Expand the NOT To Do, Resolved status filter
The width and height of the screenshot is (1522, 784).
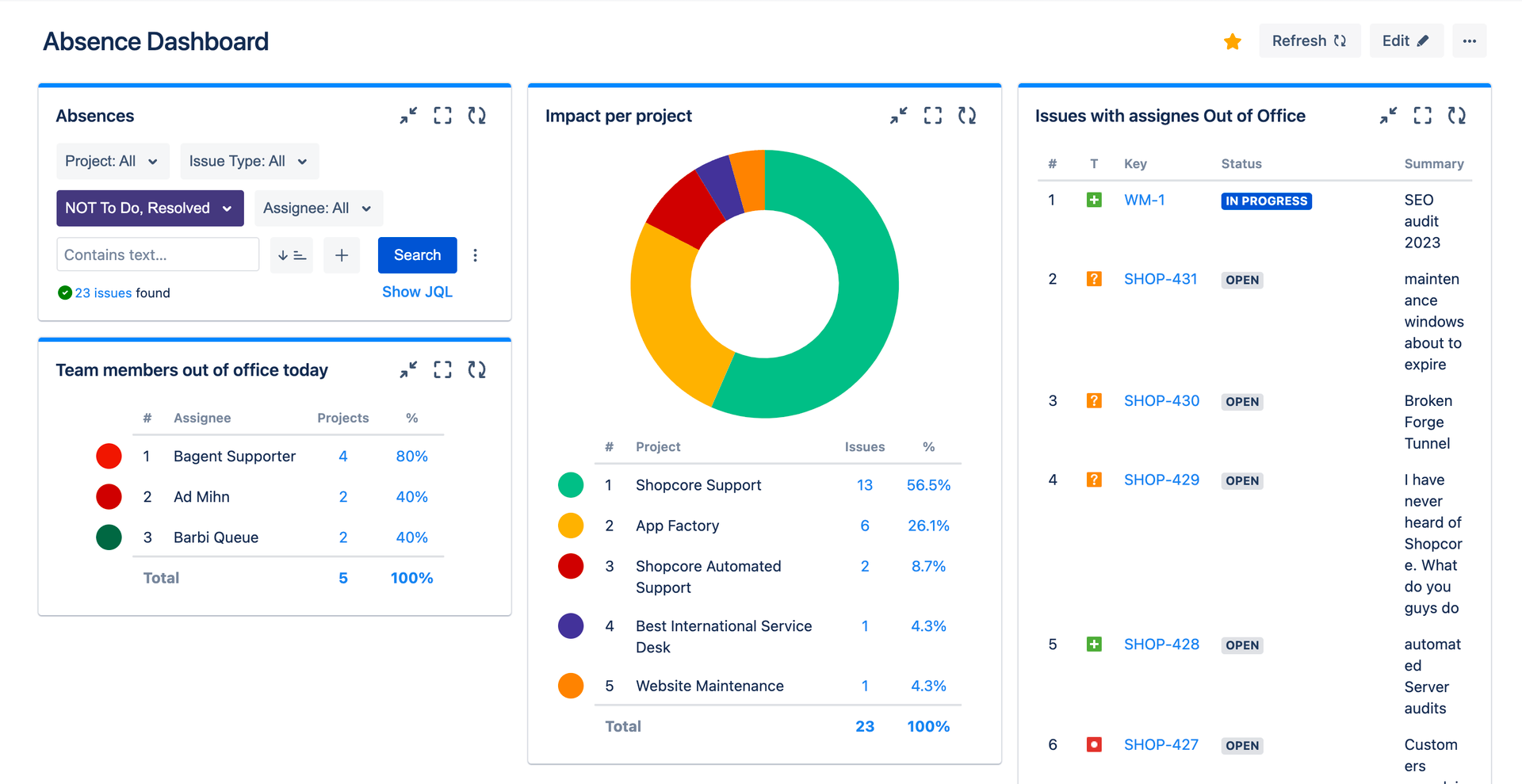coord(149,208)
